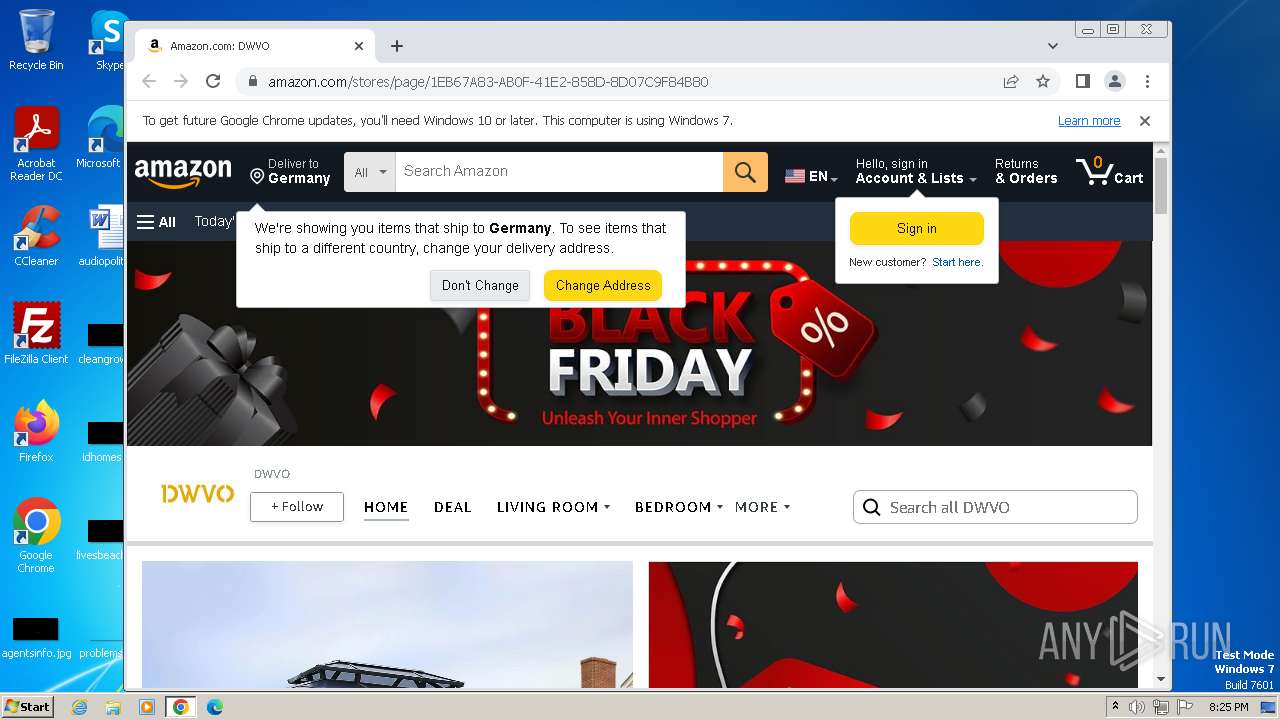Image resolution: width=1280 pixels, height=720 pixels.
Task: Open a new tab with plus button
Action: click(x=397, y=46)
